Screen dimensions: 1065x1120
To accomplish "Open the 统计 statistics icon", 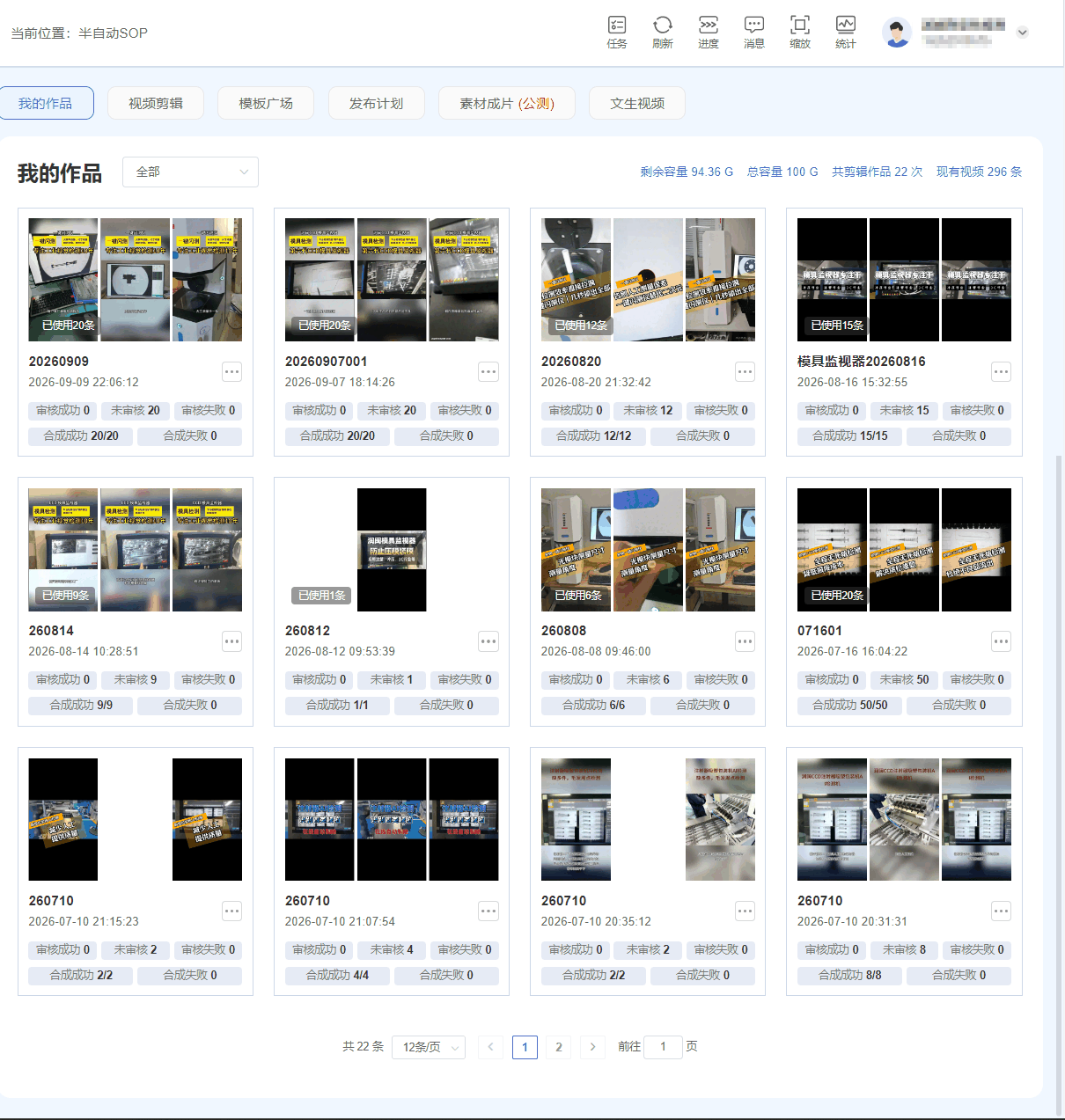I will point(846,32).
